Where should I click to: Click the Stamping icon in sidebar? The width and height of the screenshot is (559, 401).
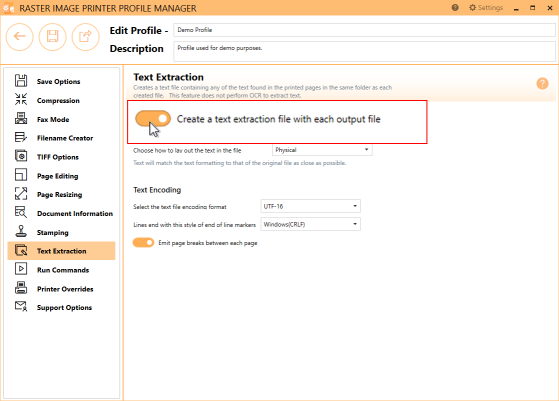(x=21, y=231)
